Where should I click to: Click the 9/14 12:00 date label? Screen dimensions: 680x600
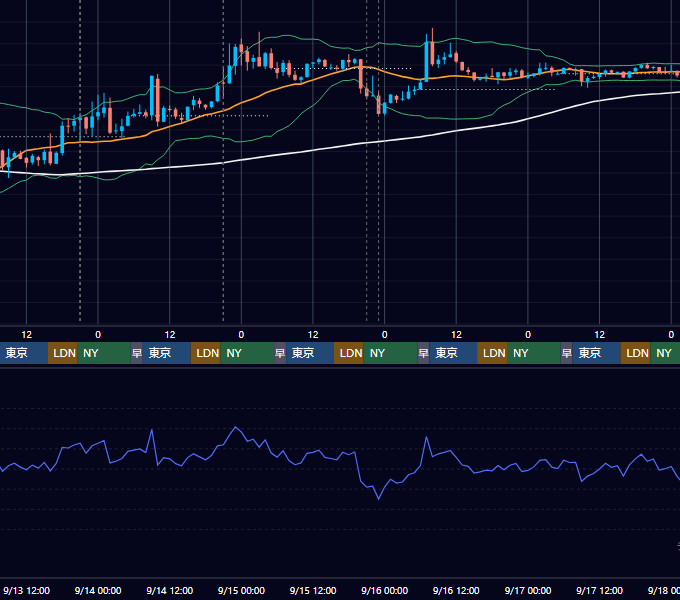(x=170, y=590)
